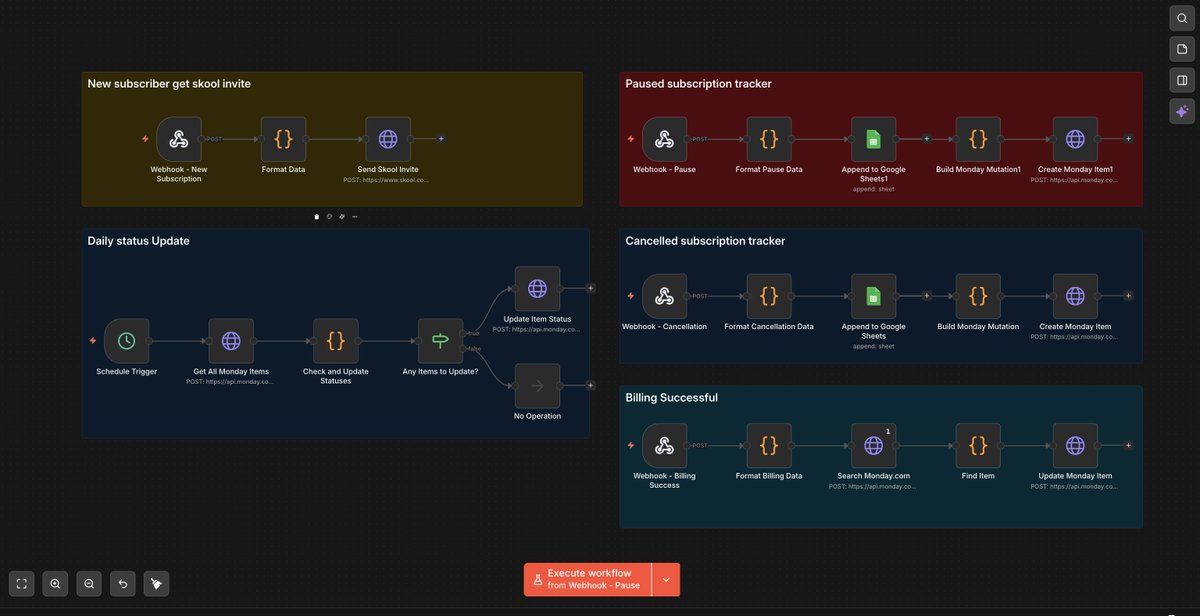Add a node after Append to Google Sheets1

(927, 139)
